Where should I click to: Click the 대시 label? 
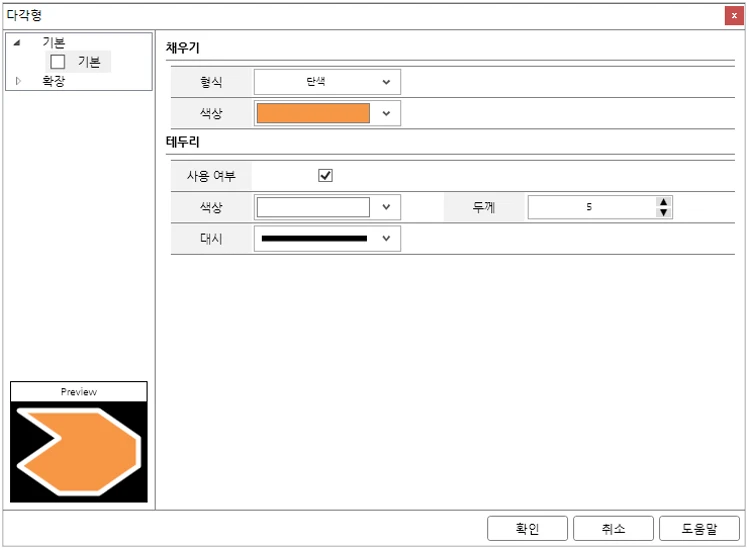coord(211,238)
